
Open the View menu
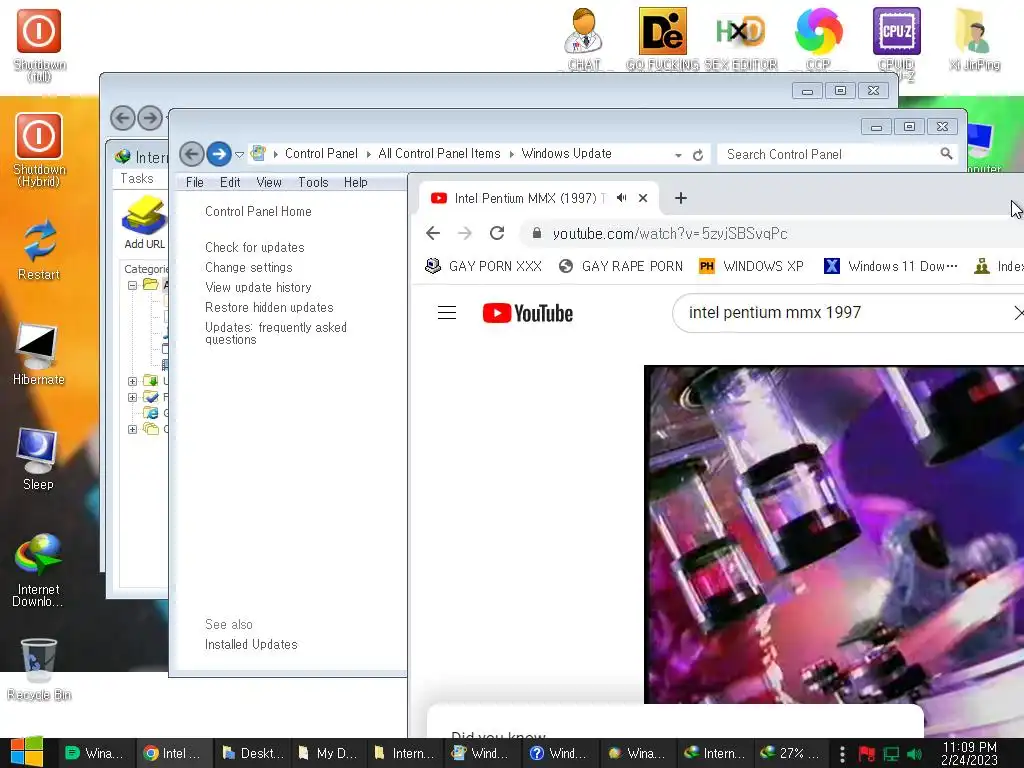coord(268,182)
